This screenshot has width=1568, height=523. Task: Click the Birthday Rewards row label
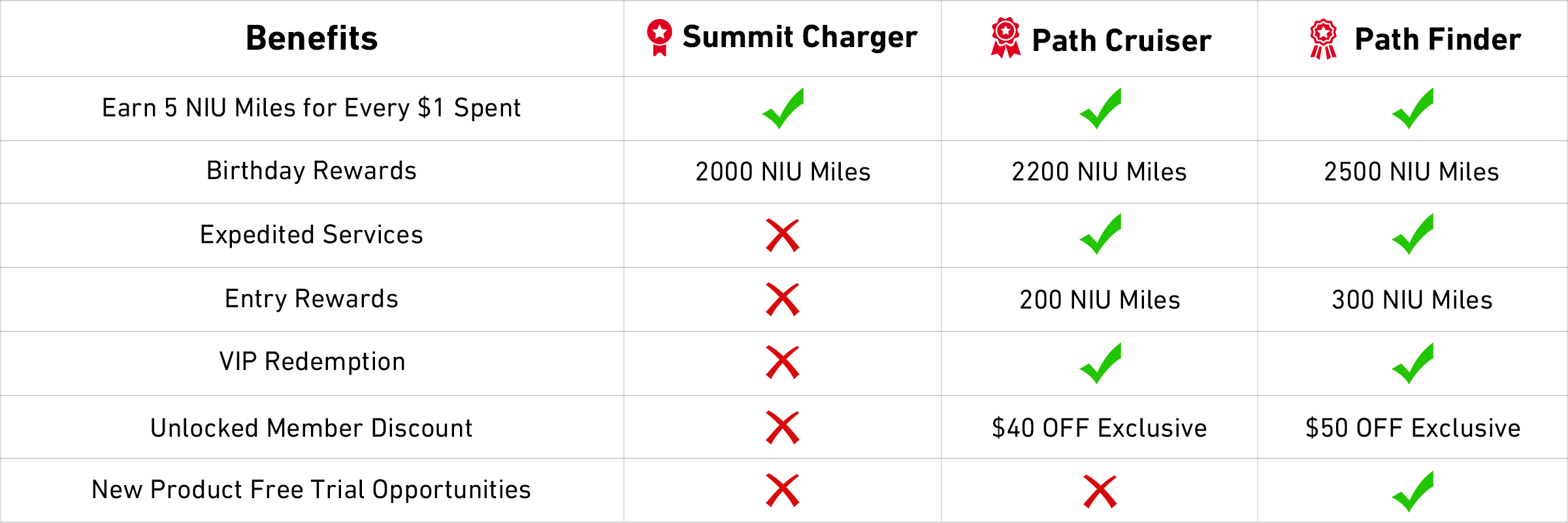pos(312,171)
